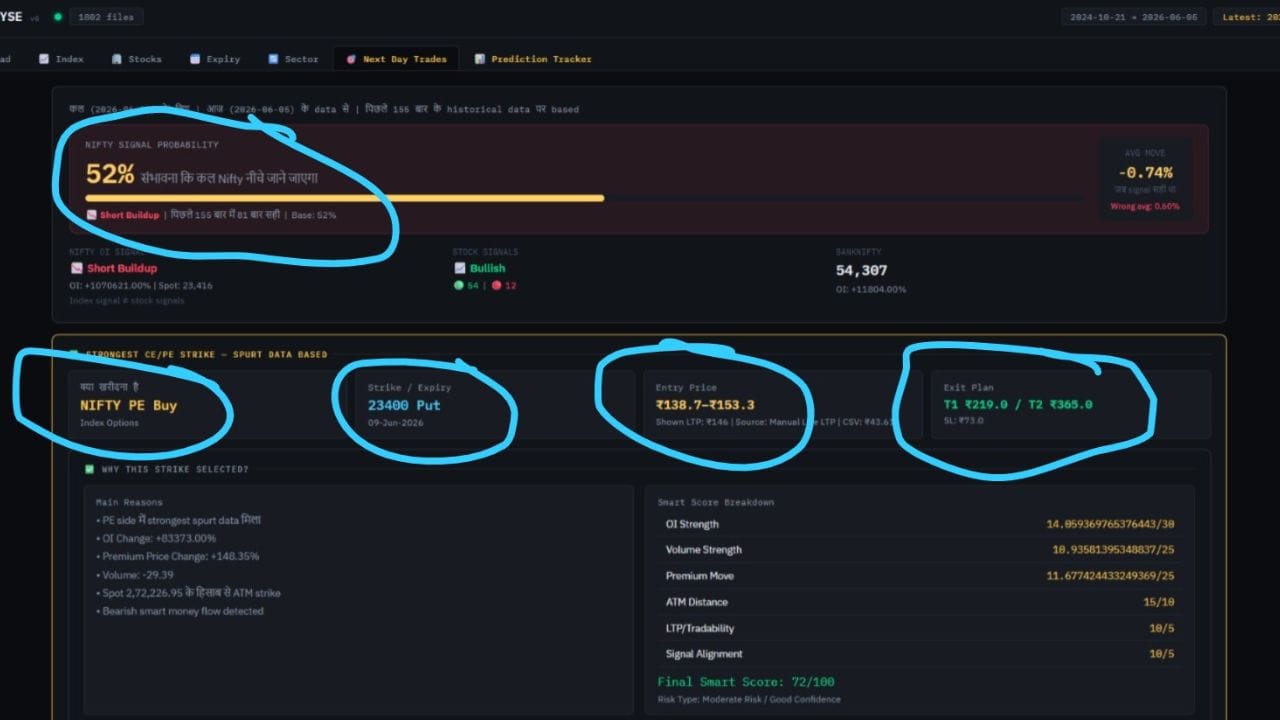Click the Premium Price Change: +148.35% reason
This screenshot has width=1280, height=720.
(177, 557)
